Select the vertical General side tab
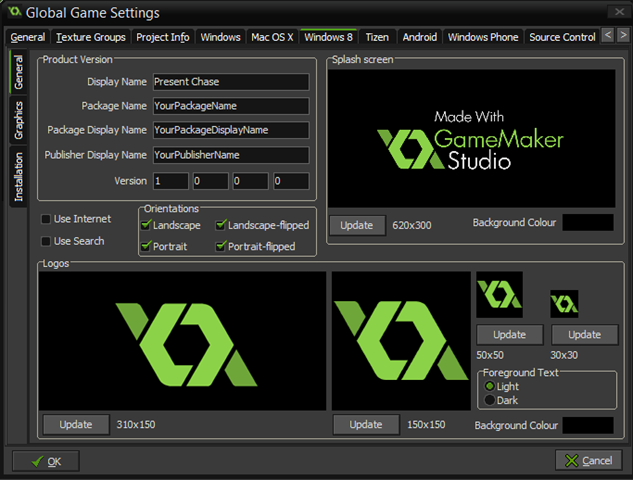Screen dimensions: 633x480 [18, 72]
